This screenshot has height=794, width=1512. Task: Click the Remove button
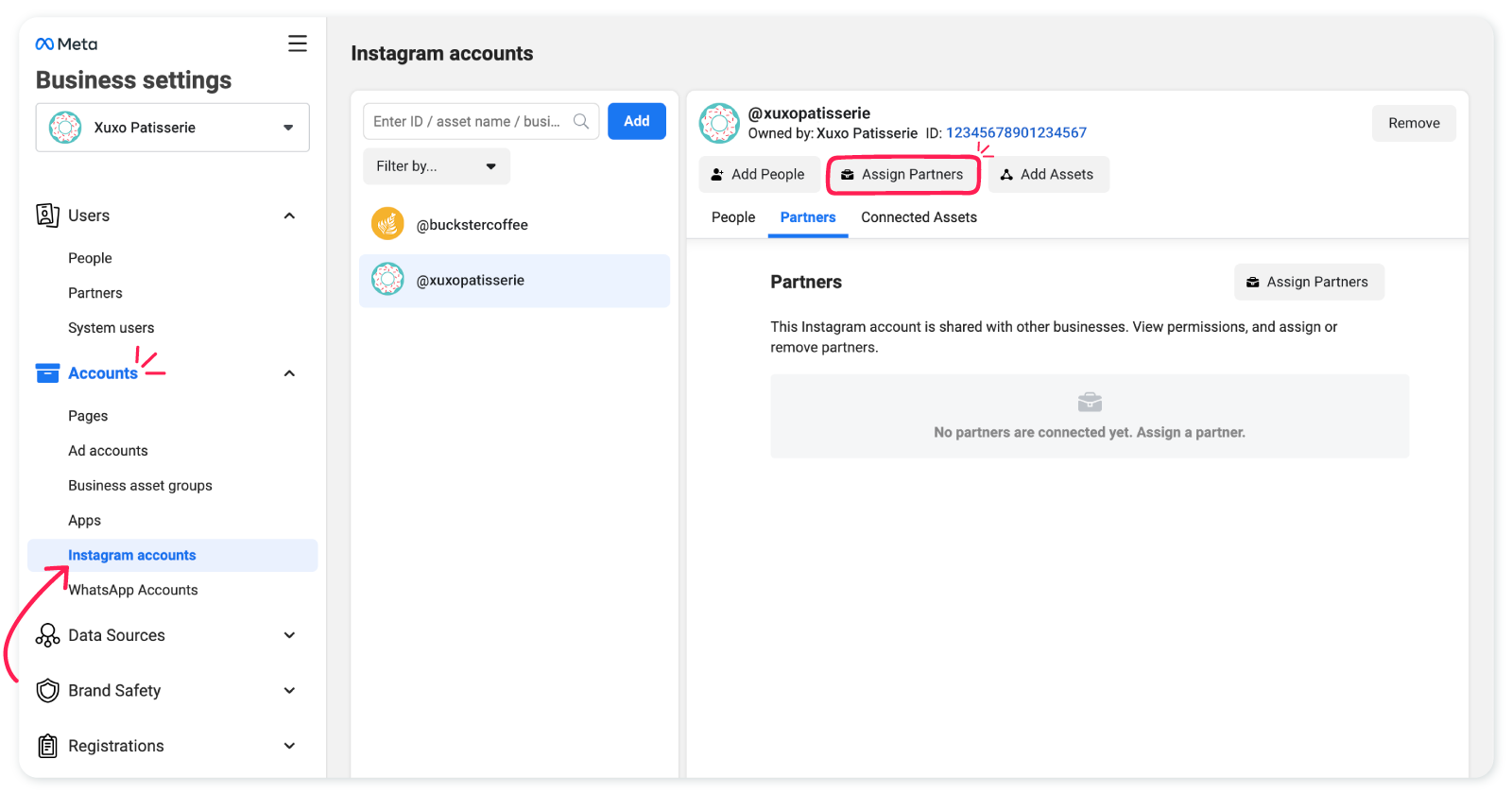click(1414, 123)
